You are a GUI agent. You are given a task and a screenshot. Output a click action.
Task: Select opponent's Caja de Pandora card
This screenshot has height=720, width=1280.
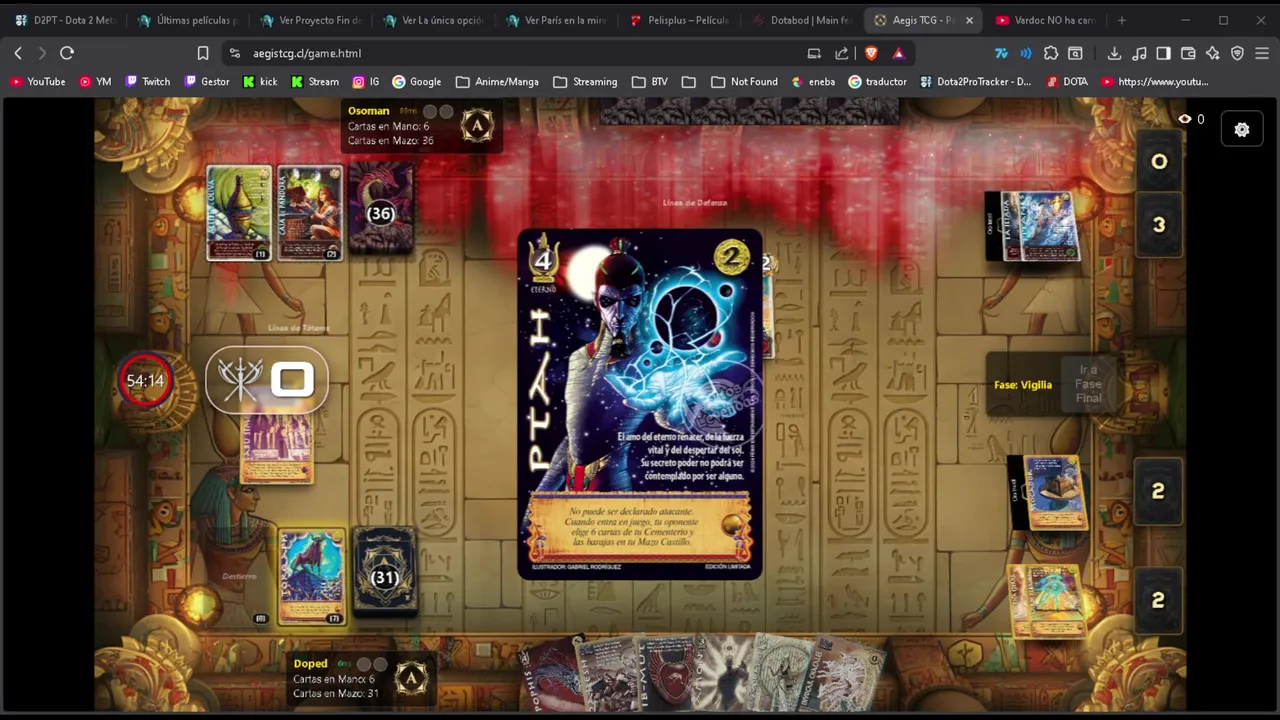pos(310,213)
